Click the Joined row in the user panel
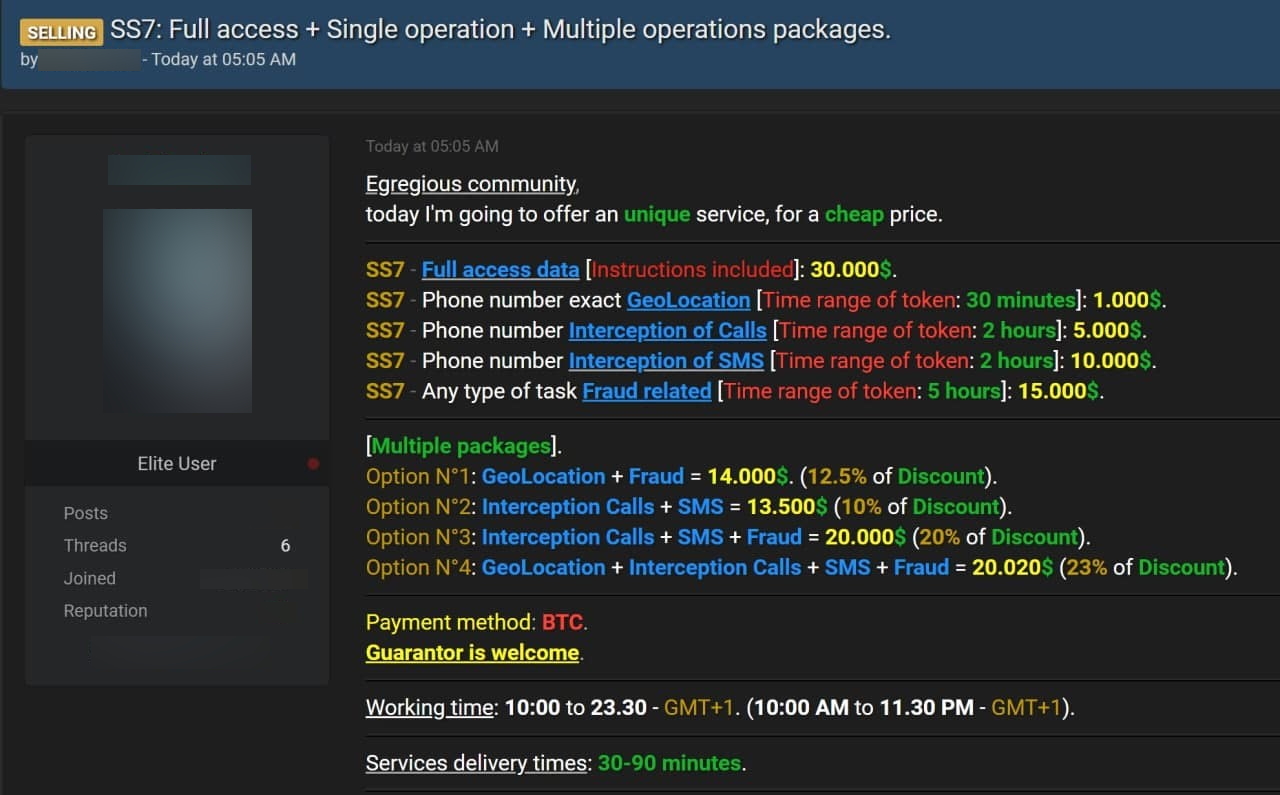 click(90, 578)
